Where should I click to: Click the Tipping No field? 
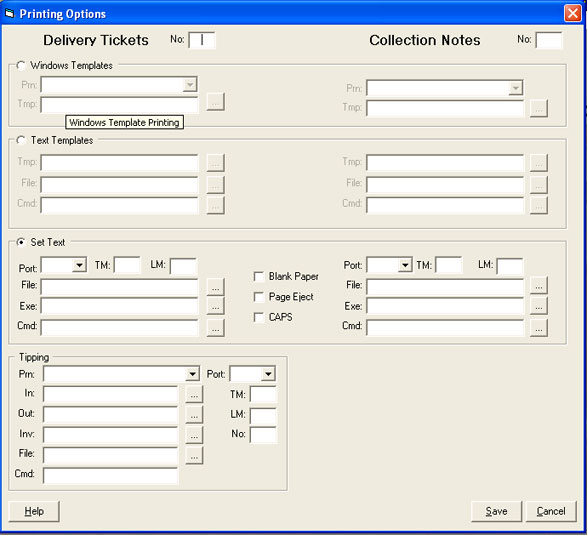click(264, 435)
